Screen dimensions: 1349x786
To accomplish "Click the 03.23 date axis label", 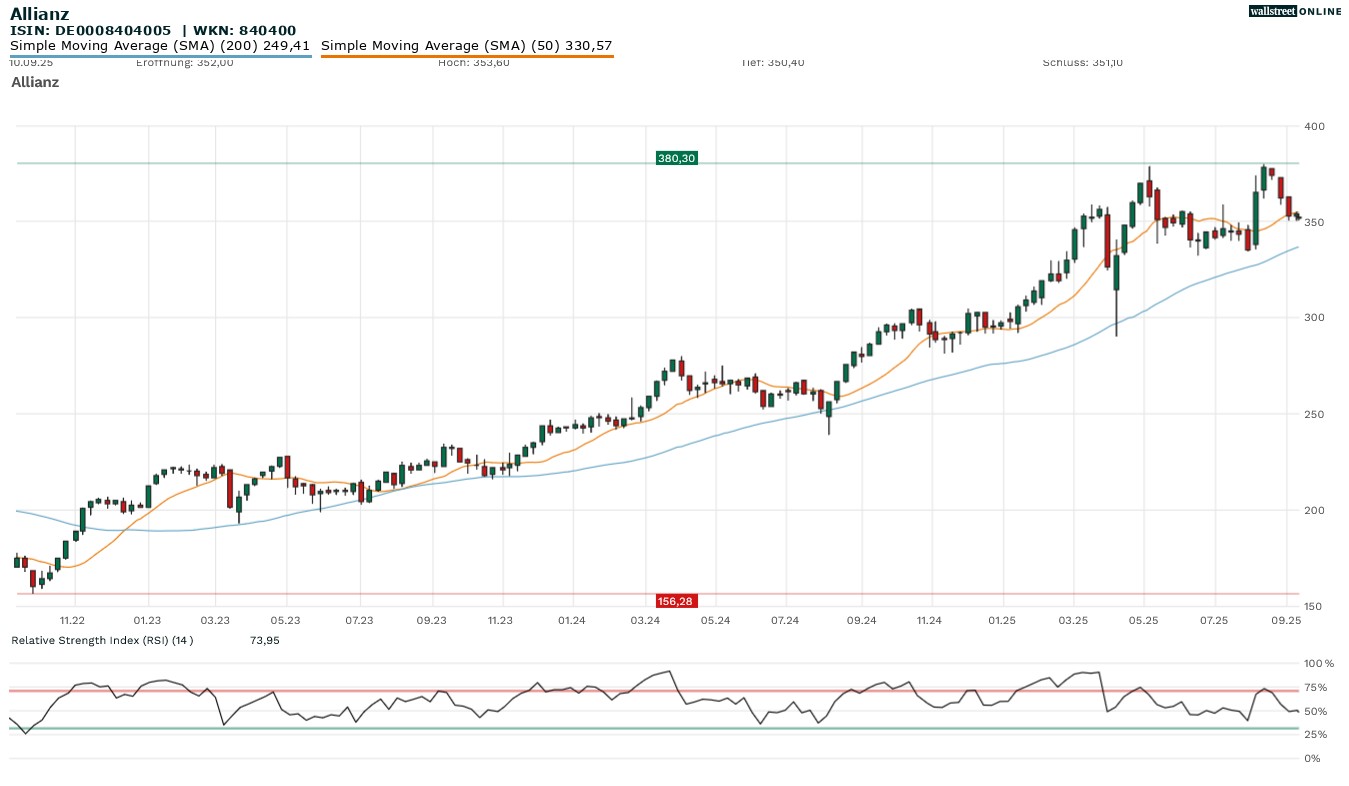I will 215,621.
